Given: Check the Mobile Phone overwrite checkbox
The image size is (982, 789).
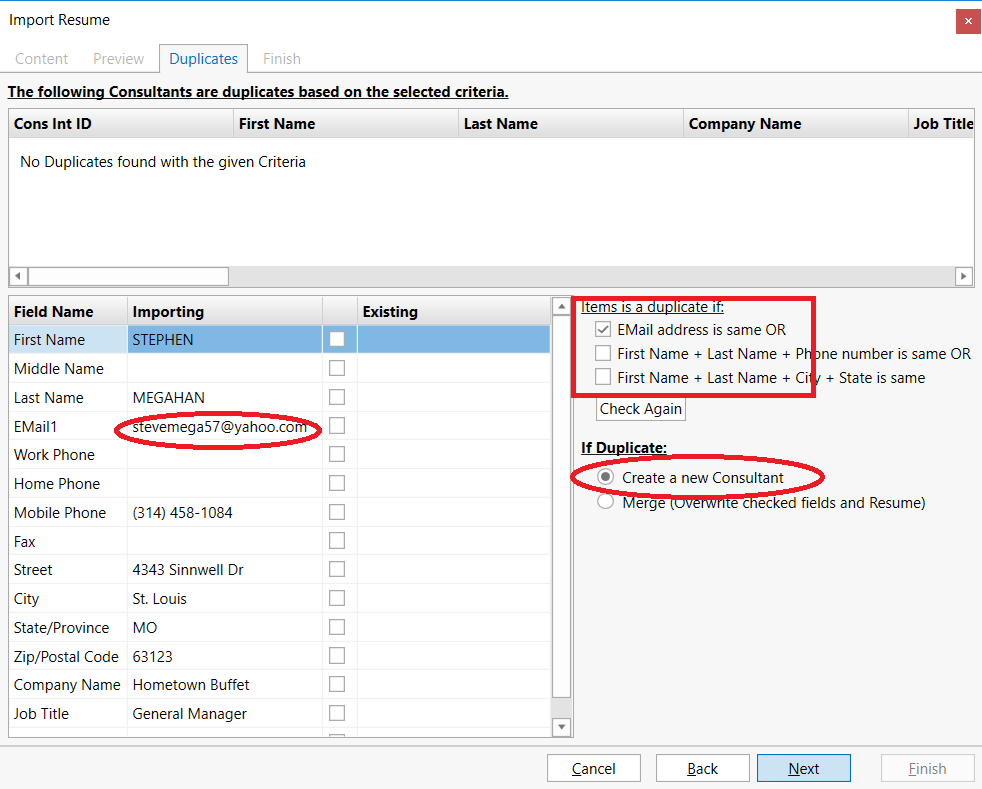Looking at the screenshot, I should (x=337, y=512).
